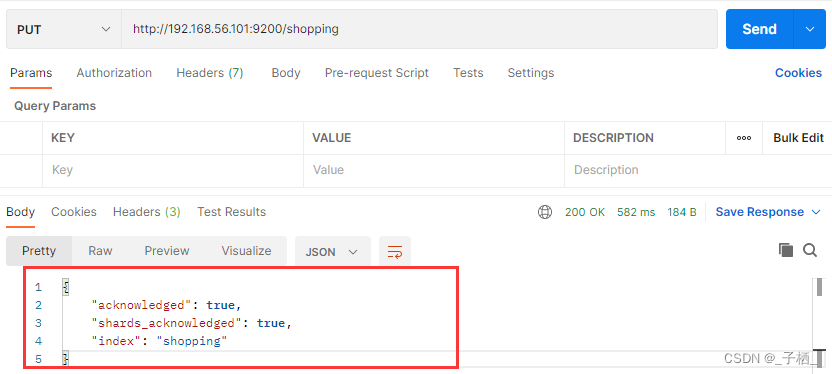
Task: Click the DESCRIPTION column header
Action: (x=613, y=138)
